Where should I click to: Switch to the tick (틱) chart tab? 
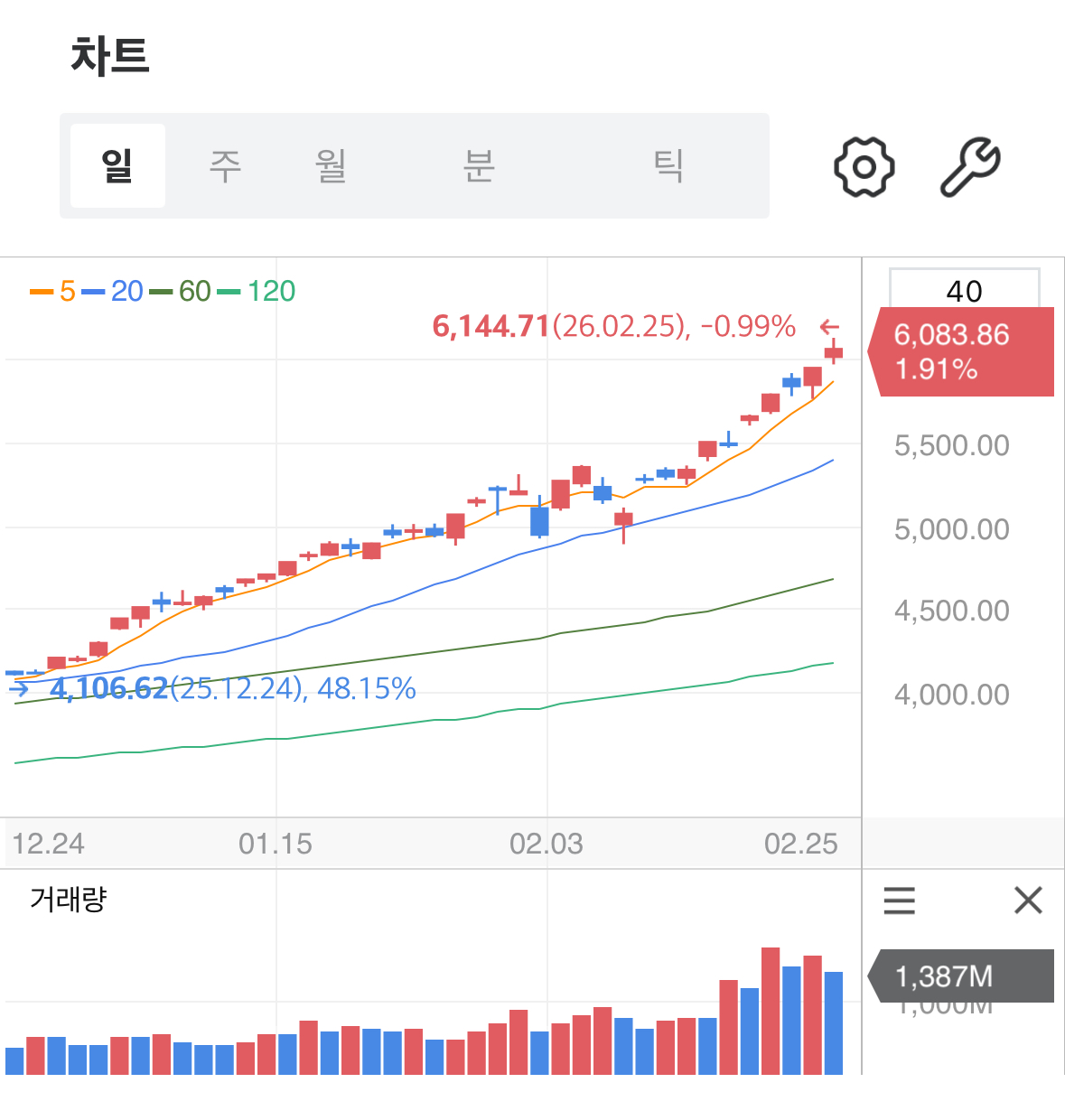tap(668, 166)
